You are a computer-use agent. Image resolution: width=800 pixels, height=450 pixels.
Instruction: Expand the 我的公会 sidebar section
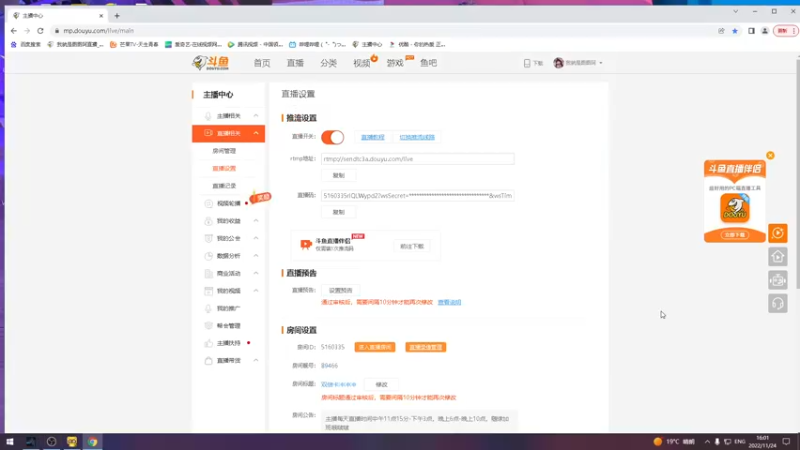pos(256,238)
